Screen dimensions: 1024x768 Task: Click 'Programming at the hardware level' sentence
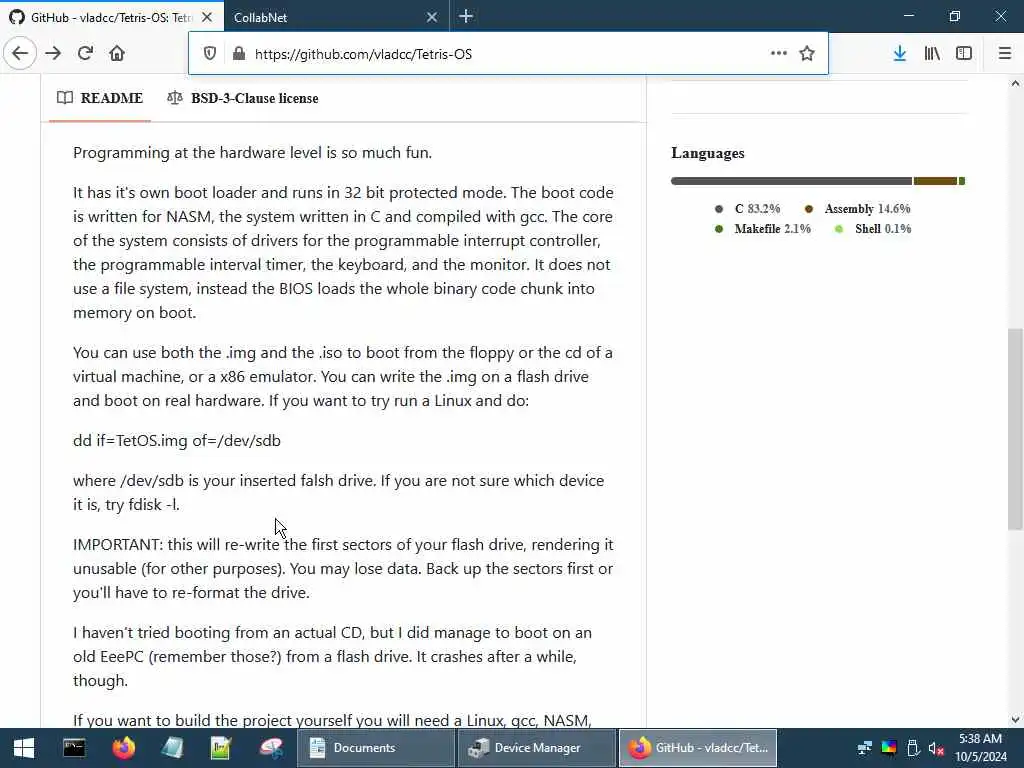pos(253,153)
